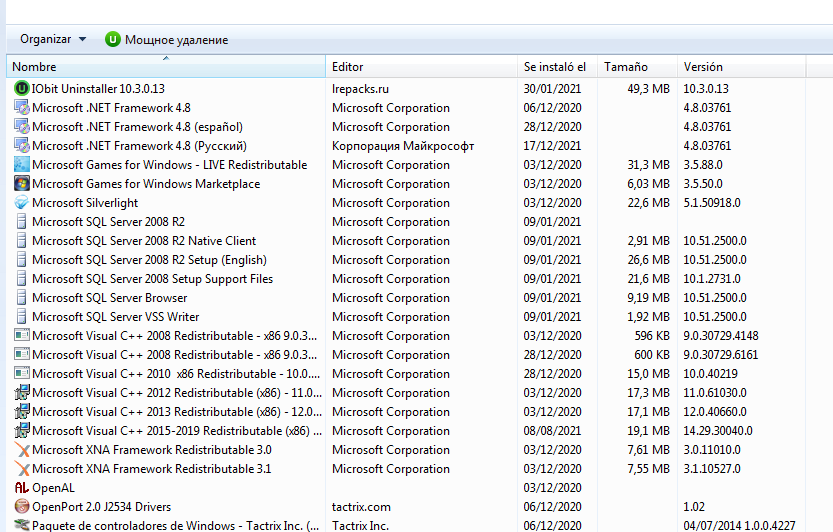Image resolution: width=833 pixels, height=532 pixels.
Task: Click the Irepacks.ru editor cell
Action: (x=360, y=89)
